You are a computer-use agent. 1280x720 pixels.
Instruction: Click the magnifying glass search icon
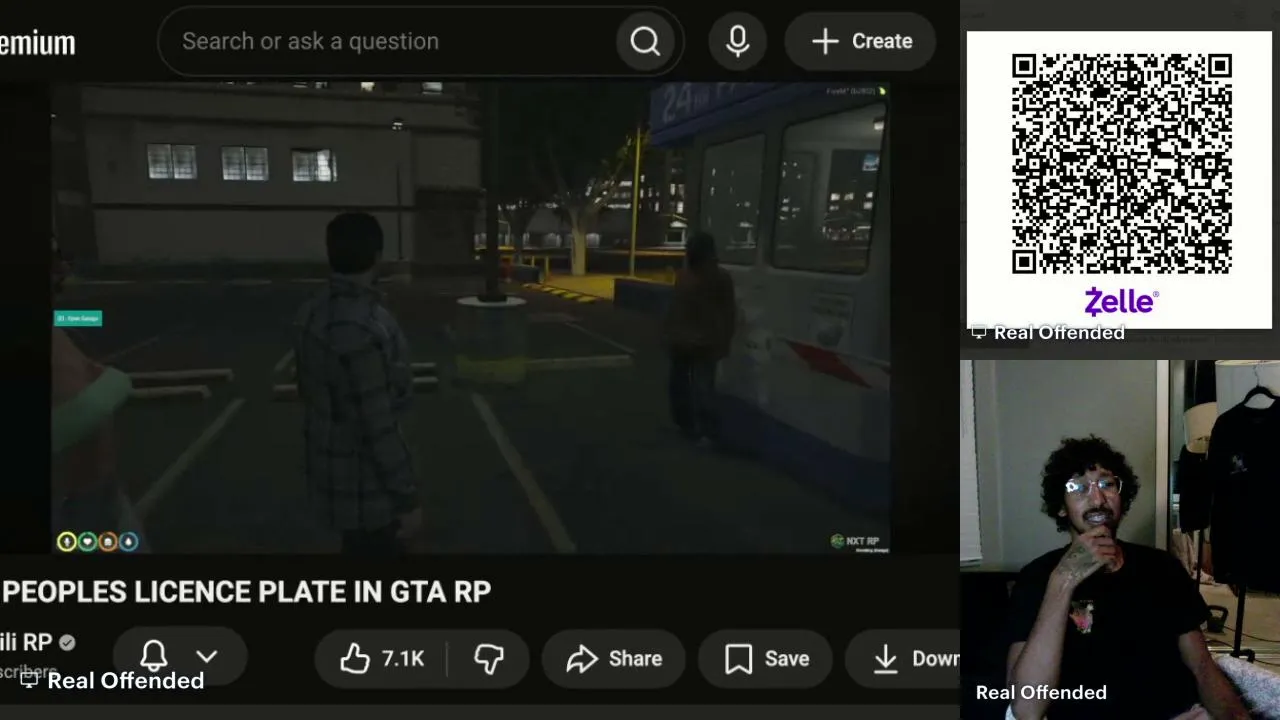coord(645,41)
